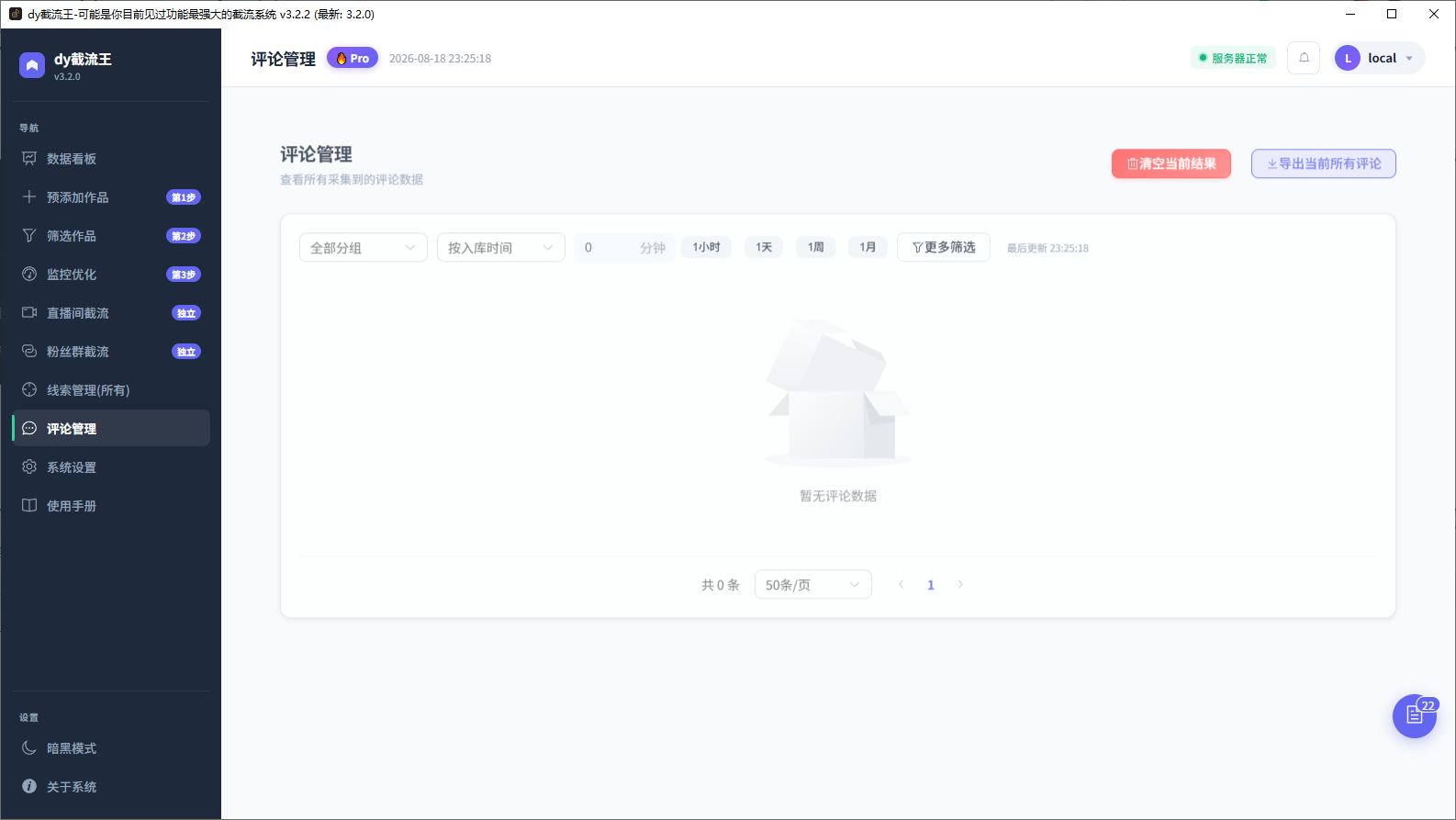The width and height of the screenshot is (1456, 820).
Task: Click the v3.2.0 version label
Action: [67, 76]
